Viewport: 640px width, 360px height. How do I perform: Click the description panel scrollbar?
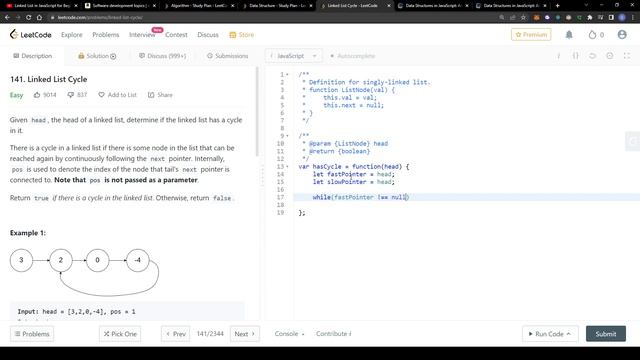pyautogui.click(x=257, y=111)
